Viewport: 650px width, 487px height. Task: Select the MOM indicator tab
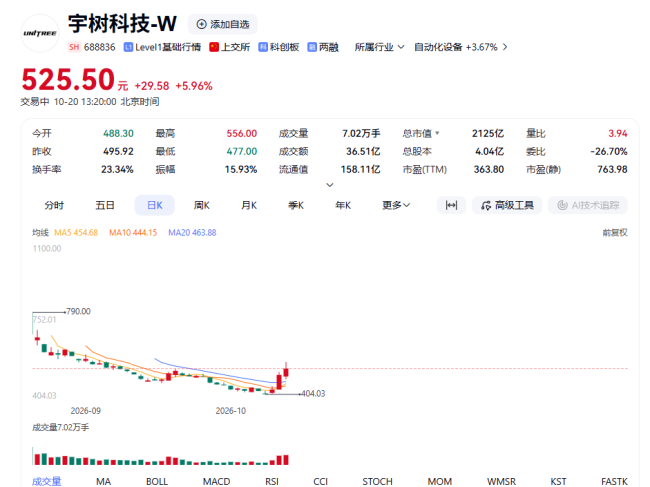pos(440,482)
